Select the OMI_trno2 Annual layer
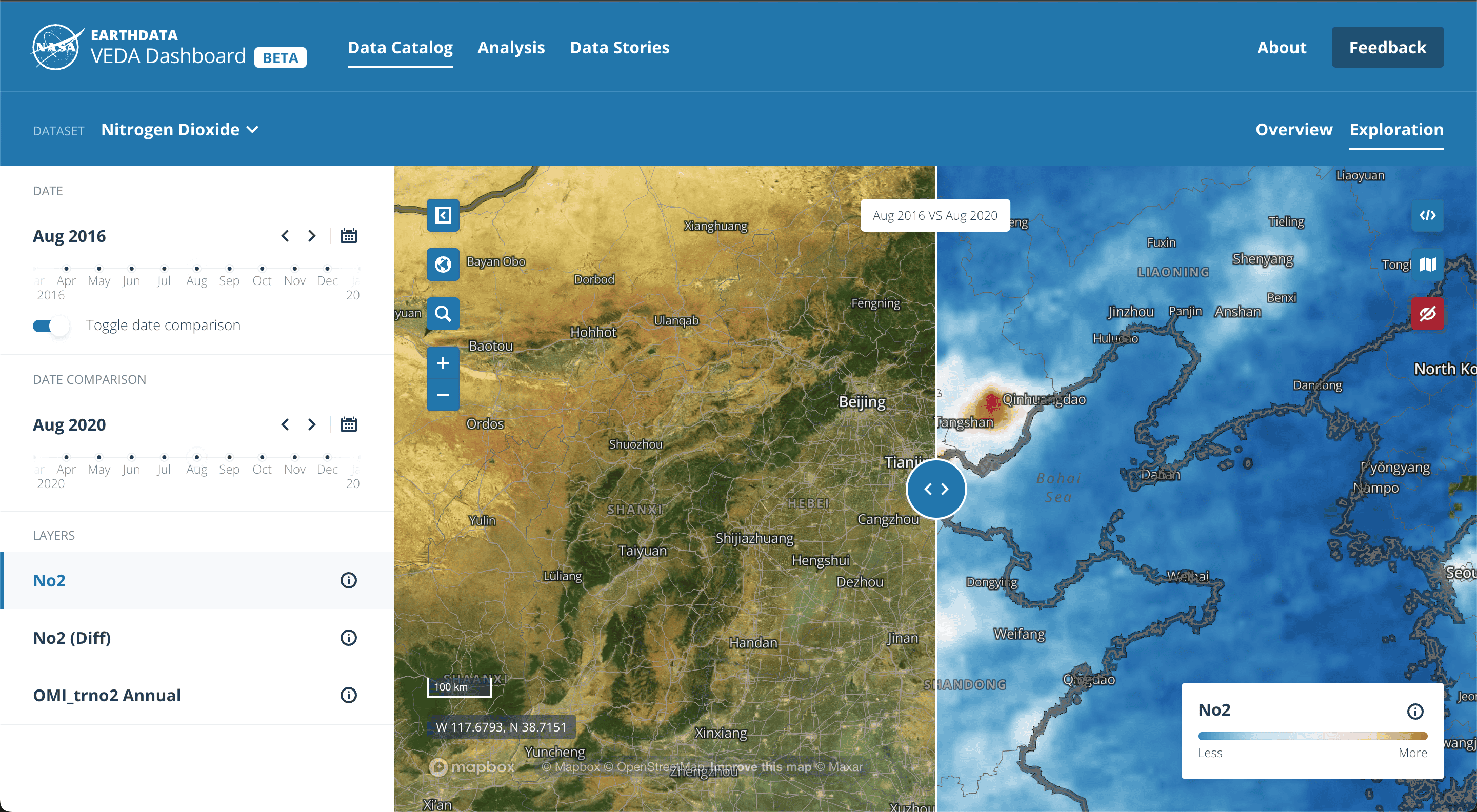 click(x=196, y=695)
